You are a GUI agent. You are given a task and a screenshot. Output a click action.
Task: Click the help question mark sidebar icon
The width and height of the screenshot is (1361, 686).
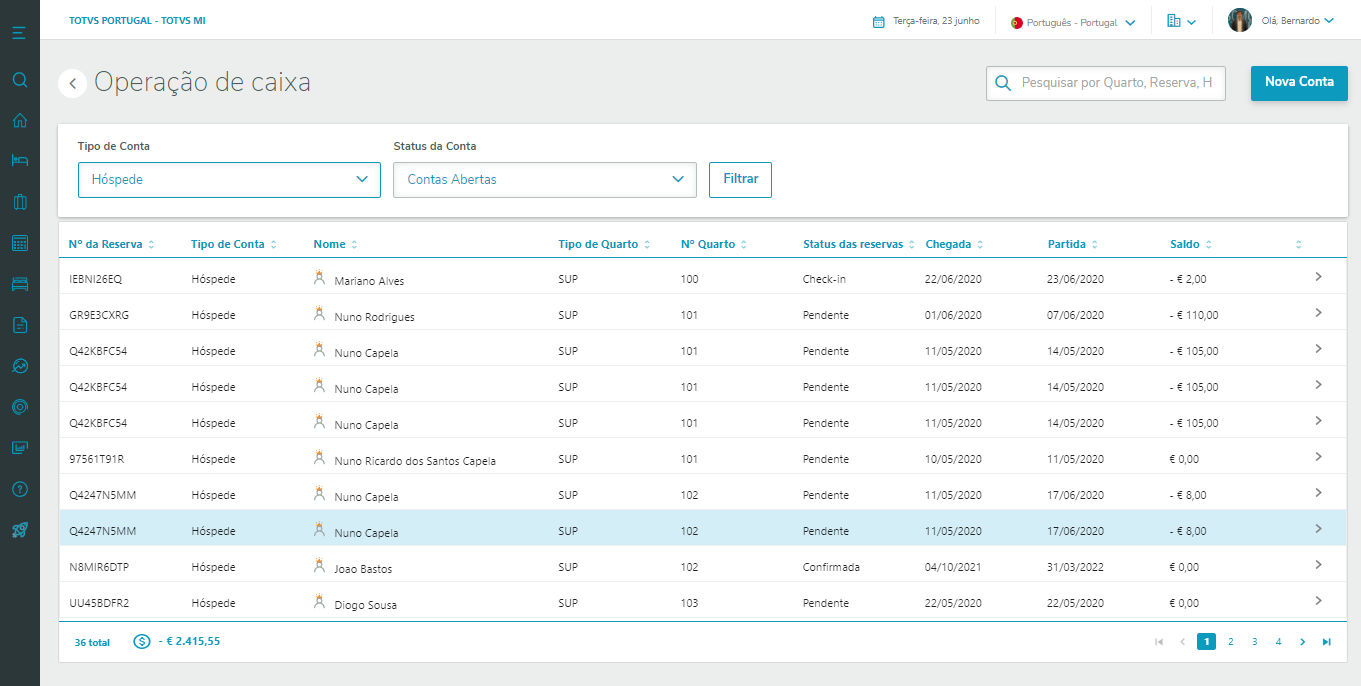pos(19,489)
